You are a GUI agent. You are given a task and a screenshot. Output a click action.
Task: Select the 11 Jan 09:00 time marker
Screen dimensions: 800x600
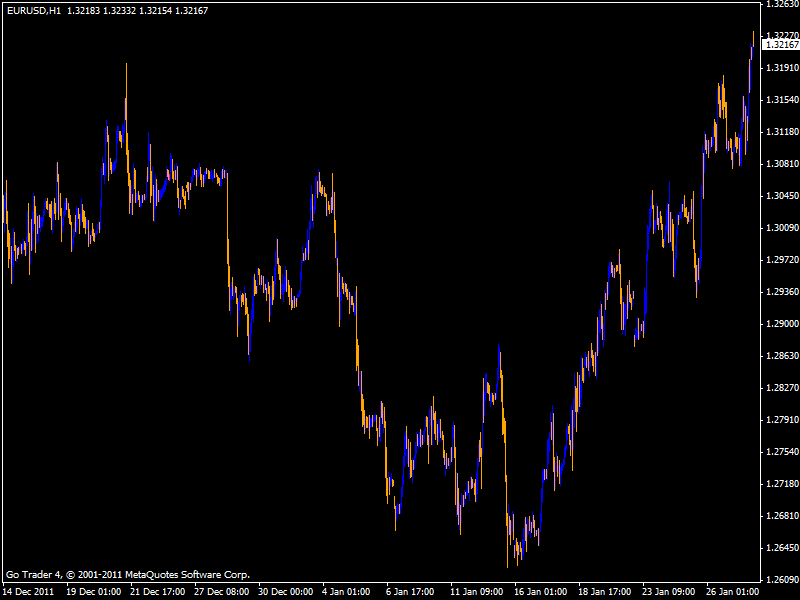478,592
